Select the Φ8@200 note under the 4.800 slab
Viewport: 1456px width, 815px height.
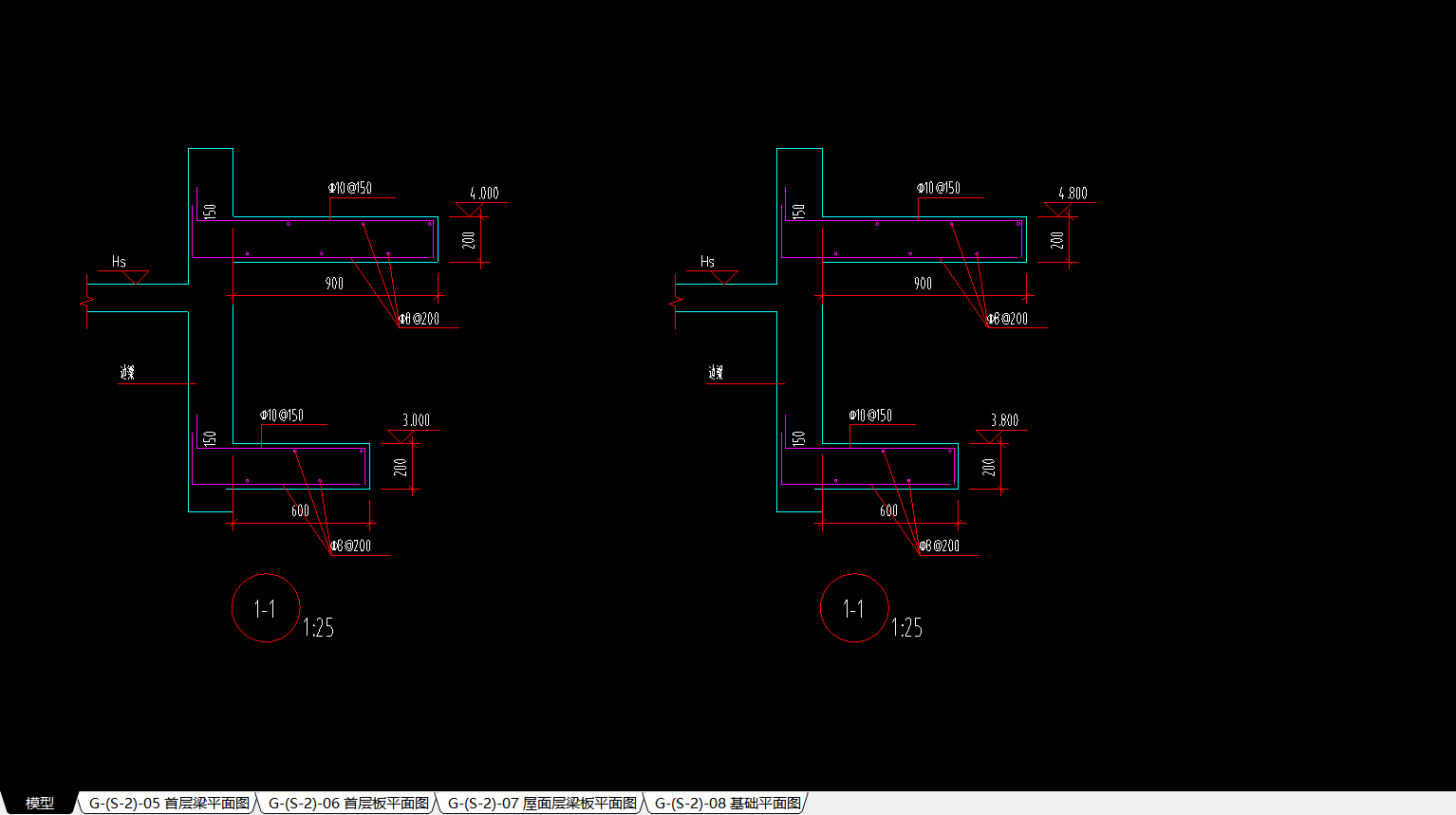coord(1007,319)
